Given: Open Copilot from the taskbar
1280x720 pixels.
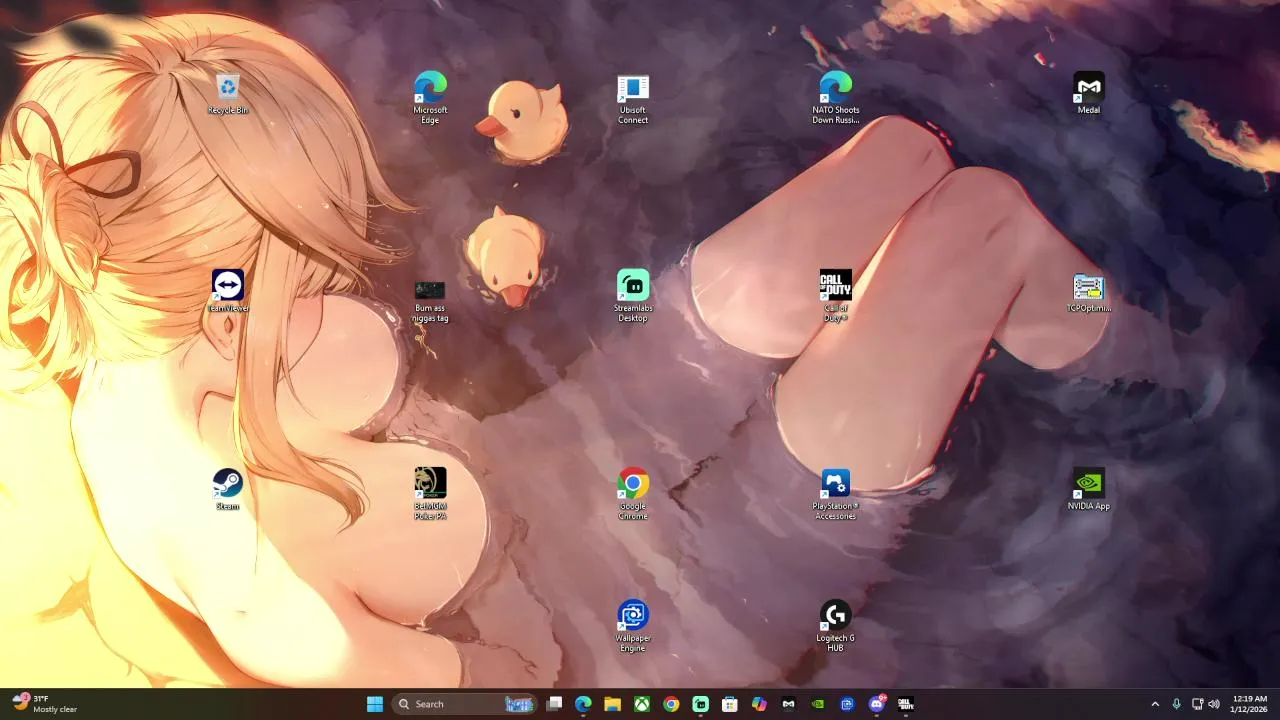Looking at the screenshot, I should point(759,704).
